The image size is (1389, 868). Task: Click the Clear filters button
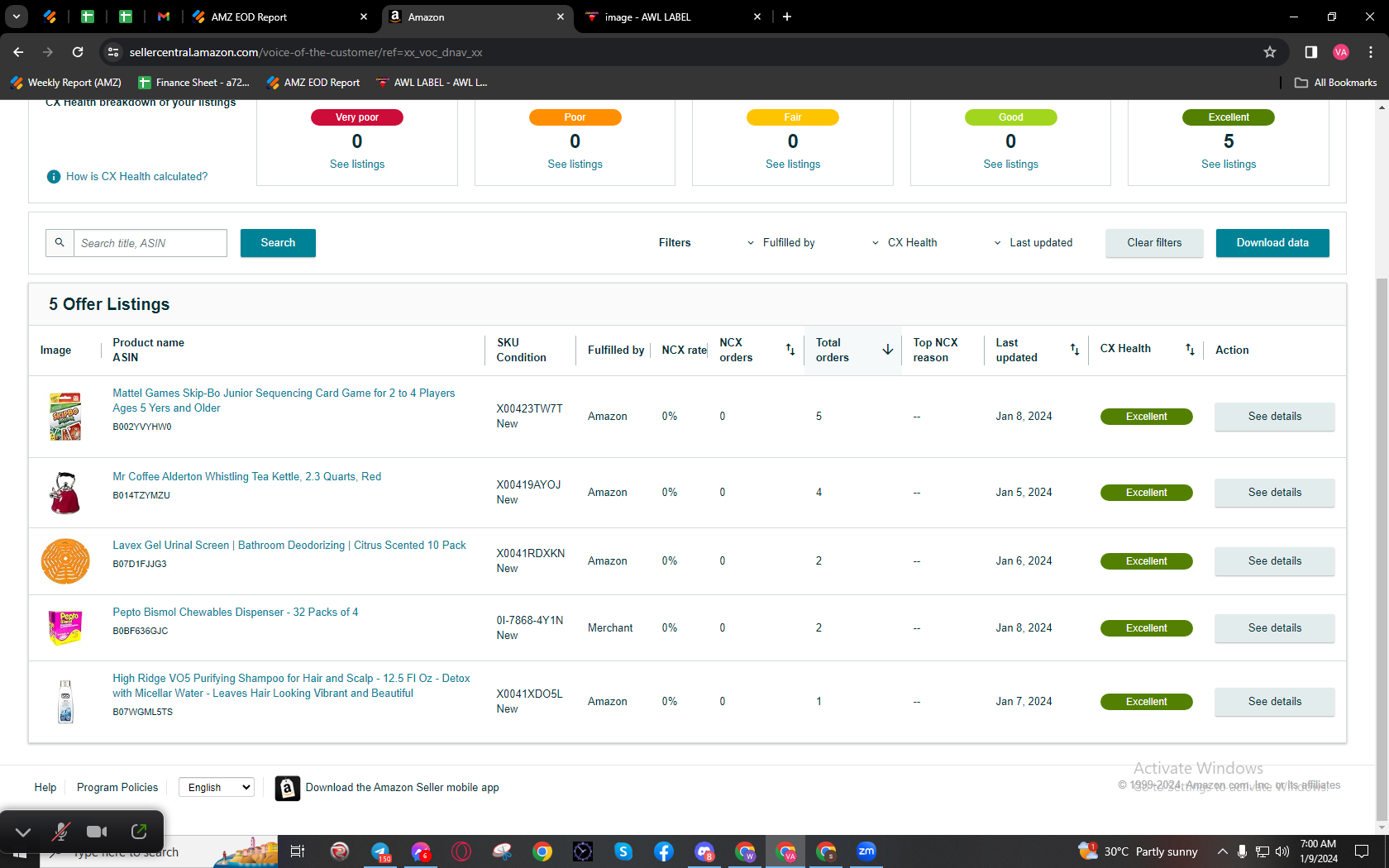(x=1154, y=243)
